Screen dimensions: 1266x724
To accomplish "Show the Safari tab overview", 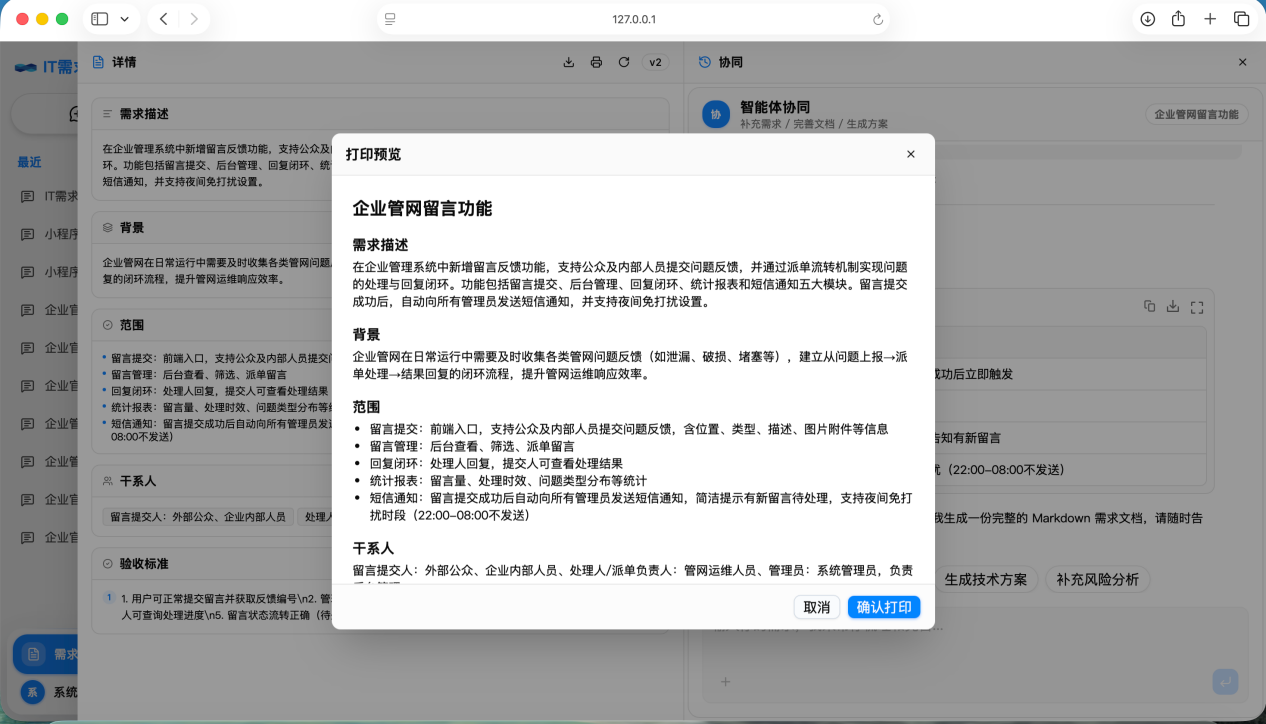I will point(1241,19).
